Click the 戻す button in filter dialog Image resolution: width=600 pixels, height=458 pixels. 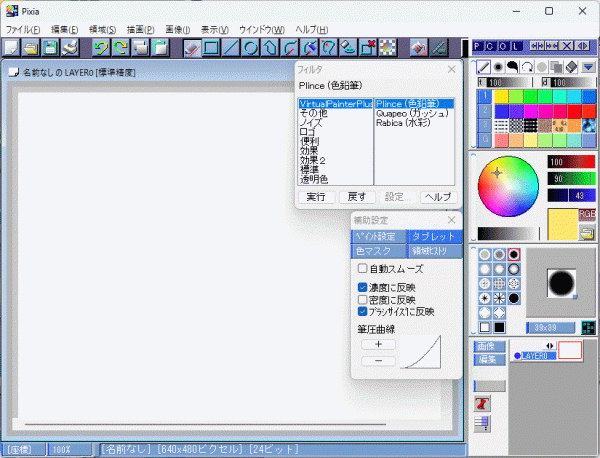(357, 197)
